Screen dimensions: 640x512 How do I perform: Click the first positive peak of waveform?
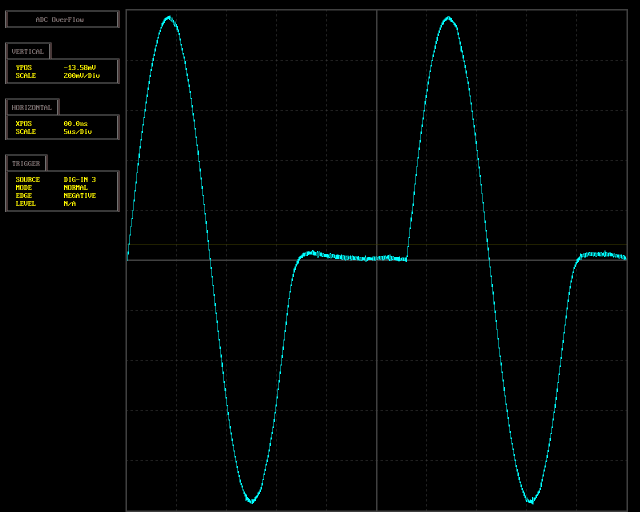[169, 18]
